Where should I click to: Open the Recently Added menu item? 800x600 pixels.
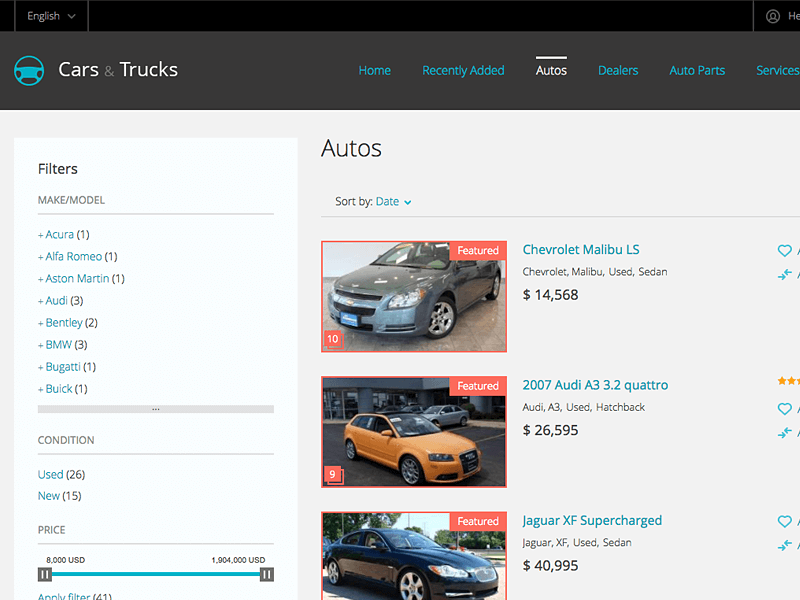[x=463, y=70]
